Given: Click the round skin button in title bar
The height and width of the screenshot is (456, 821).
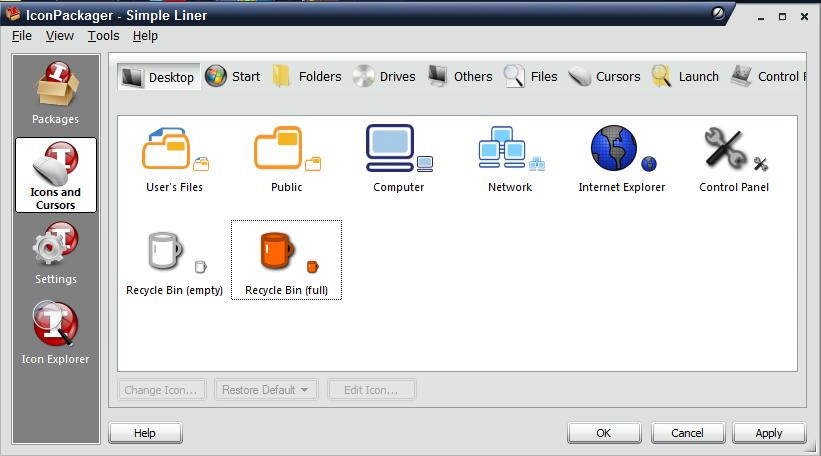Looking at the screenshot, I should tap(718, 13).
